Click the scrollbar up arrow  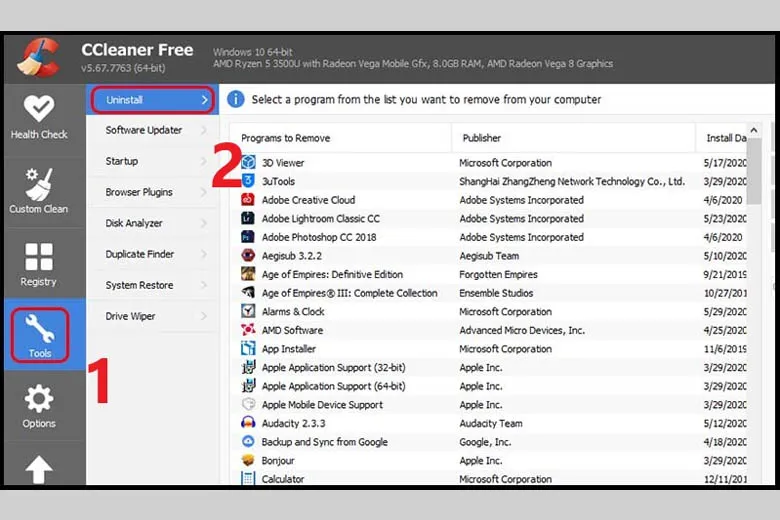coord(754,130)
